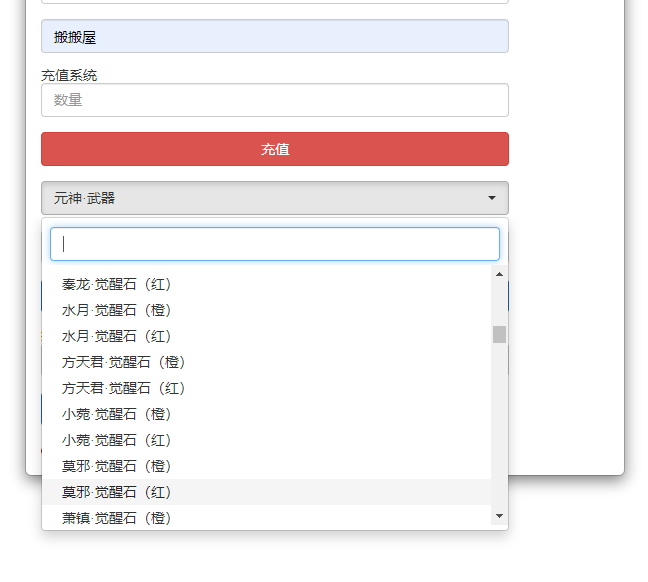This screenshot has width=648, height=582.
Task: Pick 水月·觉醒石（红） option
Action: (x=117, y=336)
